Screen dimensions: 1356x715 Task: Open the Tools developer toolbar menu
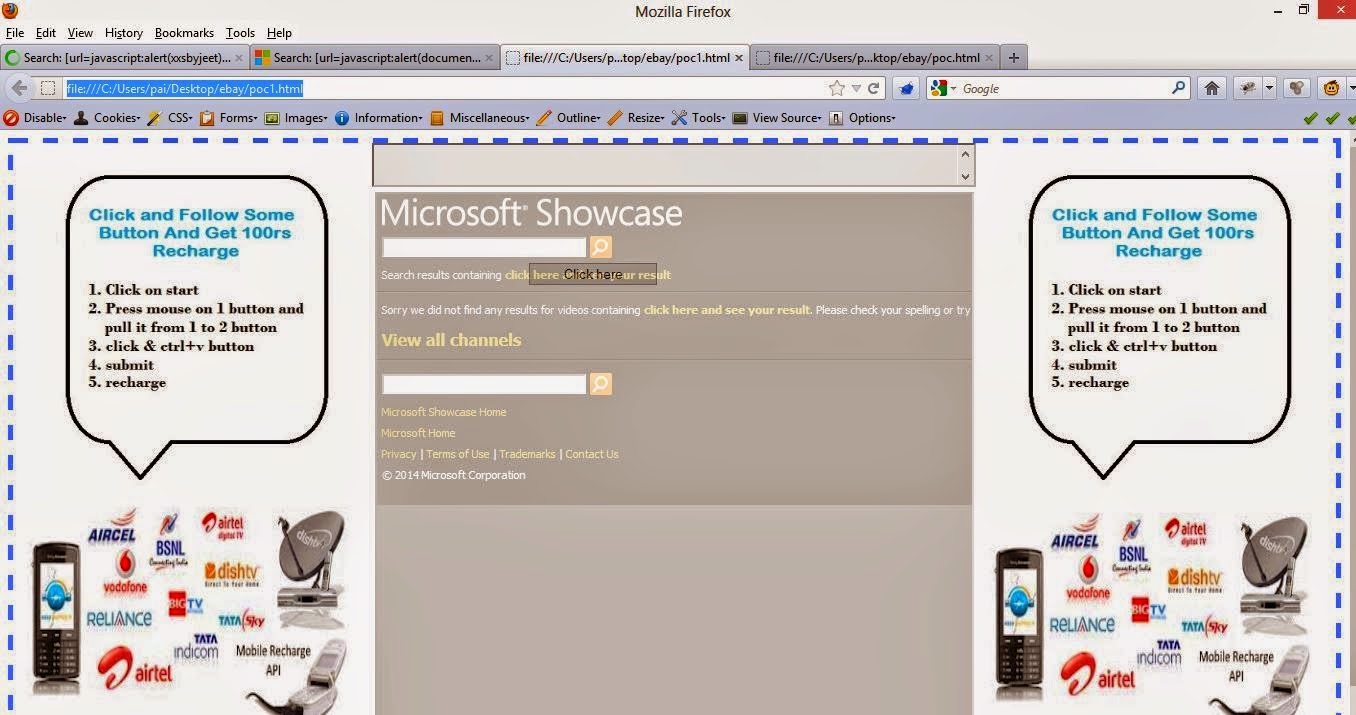[699, 118]
